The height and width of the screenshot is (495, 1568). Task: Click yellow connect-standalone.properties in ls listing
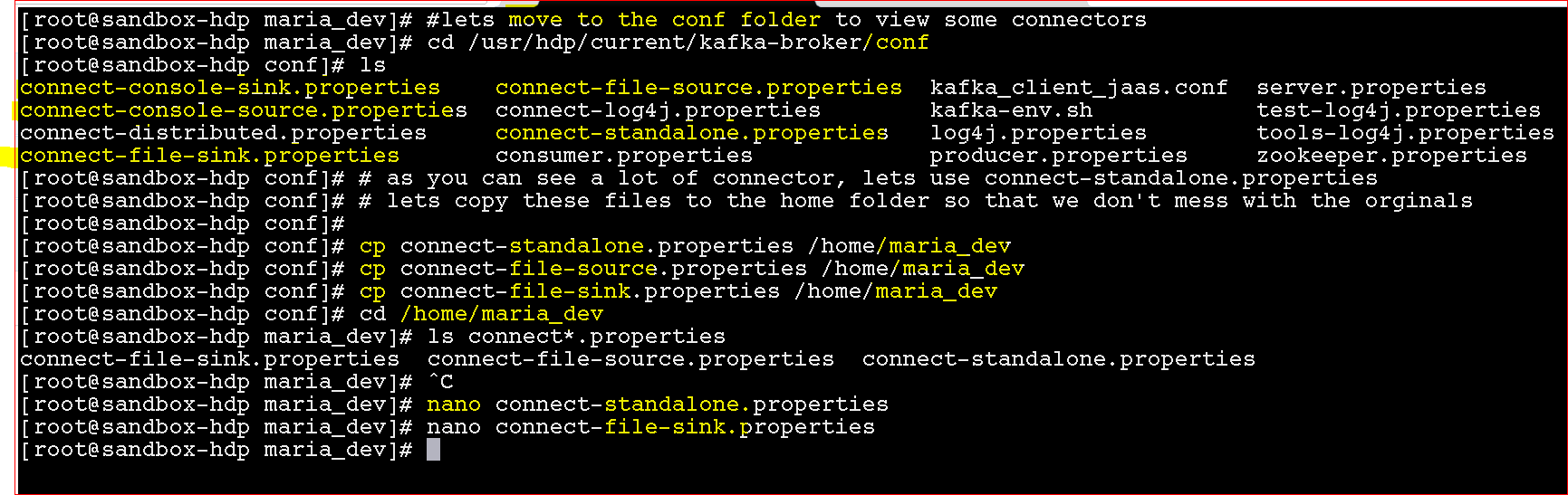(692, 133)
